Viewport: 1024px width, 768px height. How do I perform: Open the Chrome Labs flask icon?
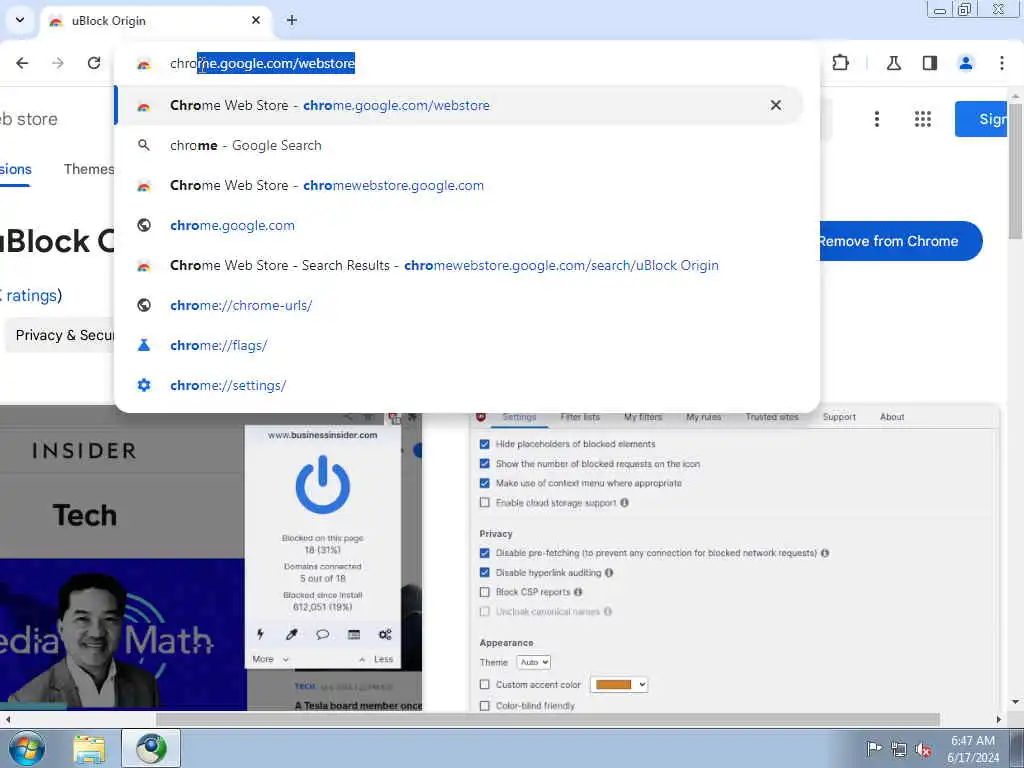coord(893,63)
